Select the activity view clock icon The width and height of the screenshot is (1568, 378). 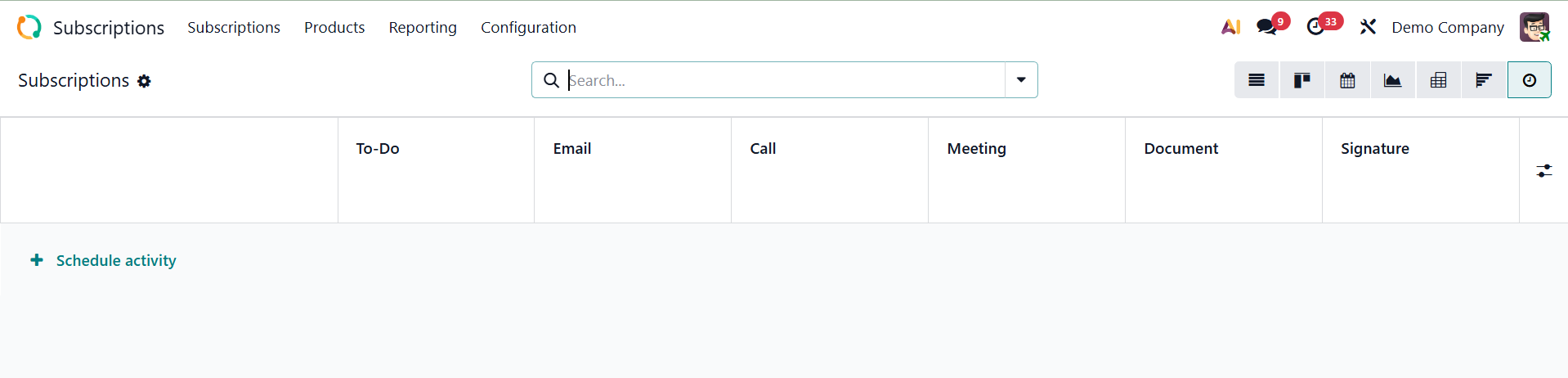point(1529,80)
